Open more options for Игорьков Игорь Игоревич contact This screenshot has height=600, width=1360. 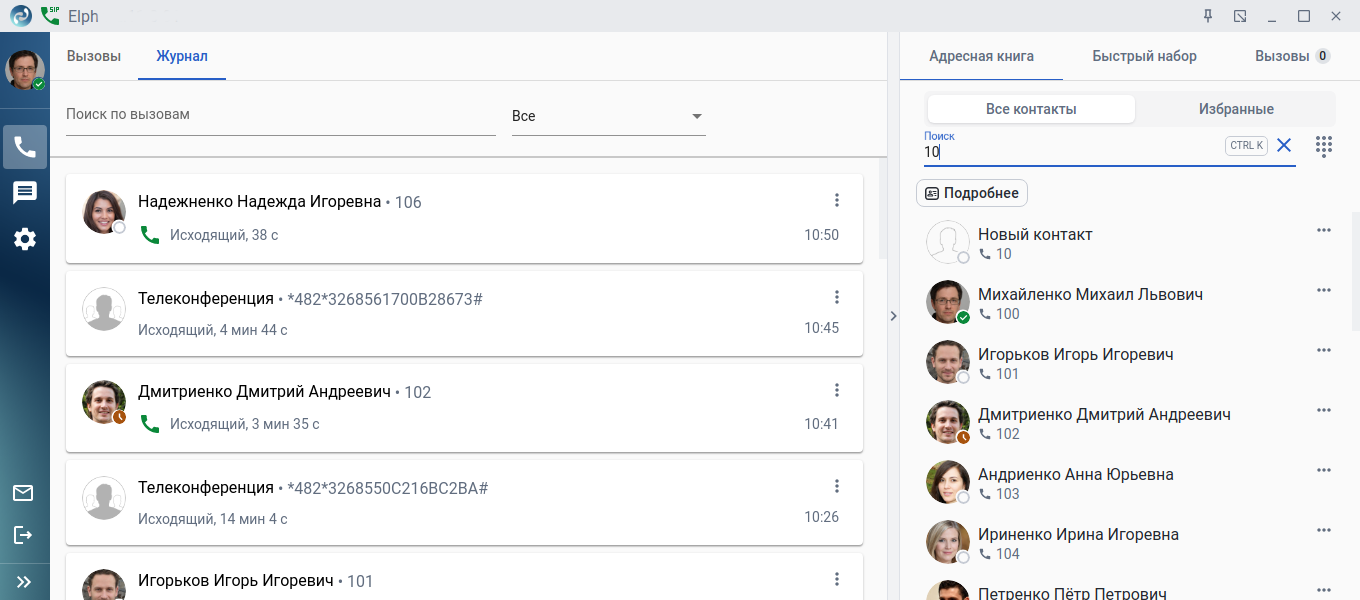[1324, 350]
